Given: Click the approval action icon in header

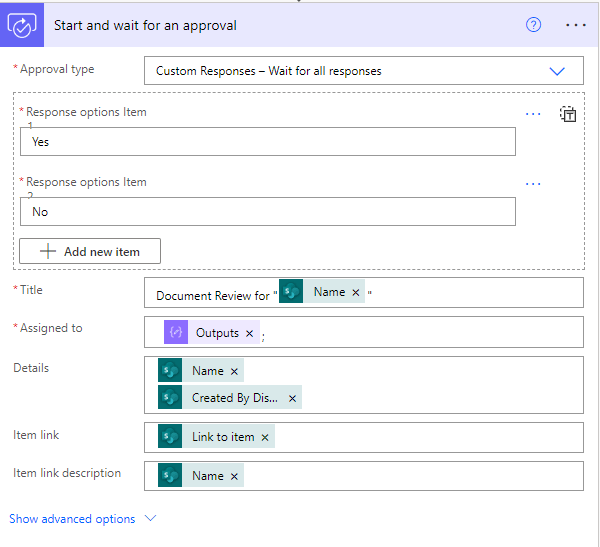Looking at the screenshot, I should (x=22, y=25).
